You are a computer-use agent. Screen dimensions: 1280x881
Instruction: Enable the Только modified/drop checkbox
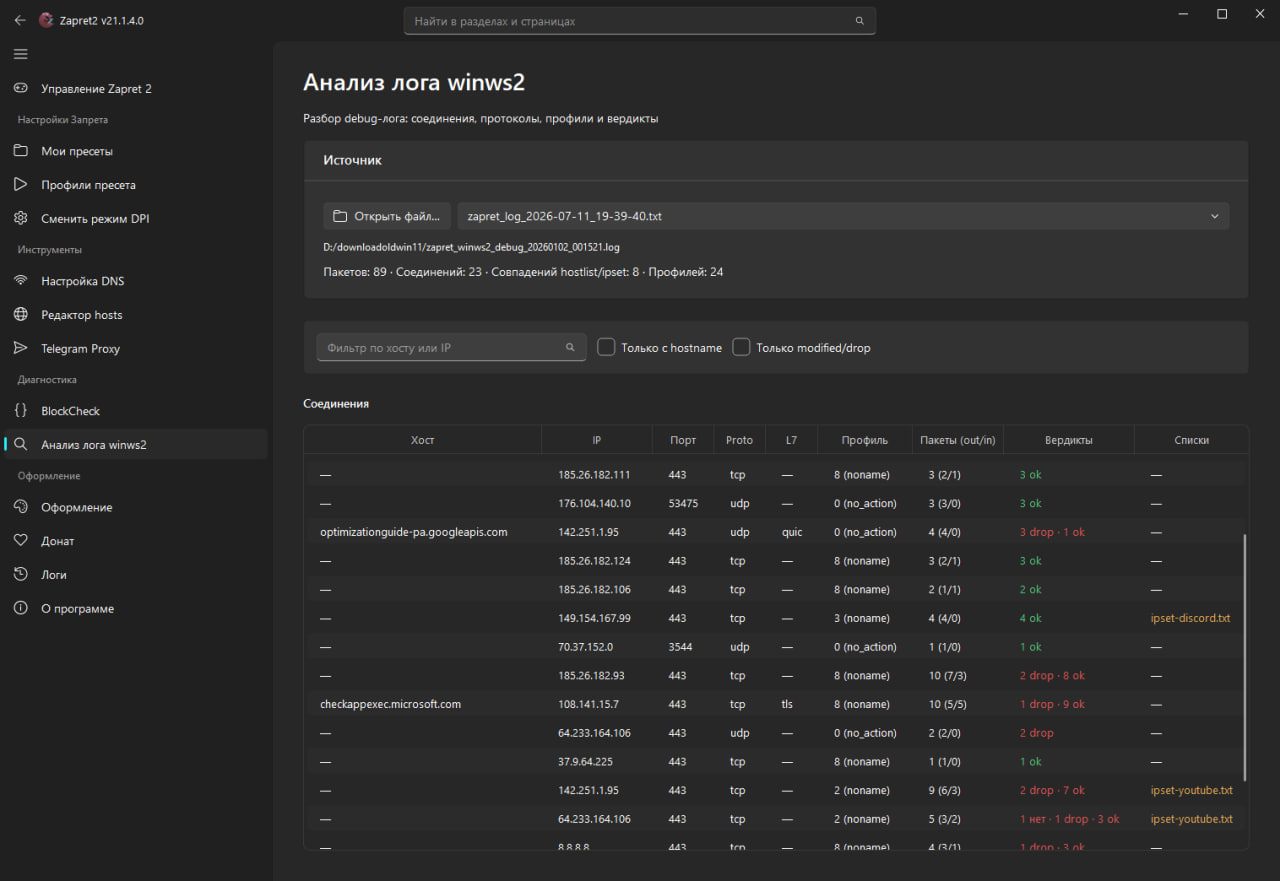pyautogui.click(x=741, y=347)
